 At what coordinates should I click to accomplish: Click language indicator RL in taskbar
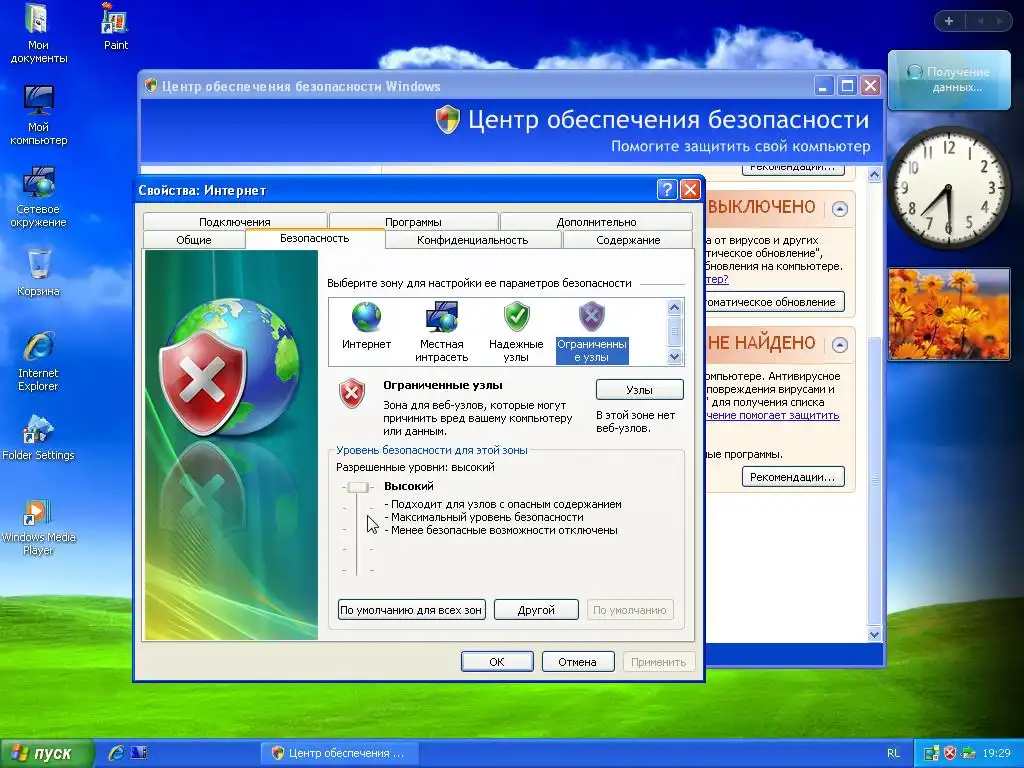point(893,753)
